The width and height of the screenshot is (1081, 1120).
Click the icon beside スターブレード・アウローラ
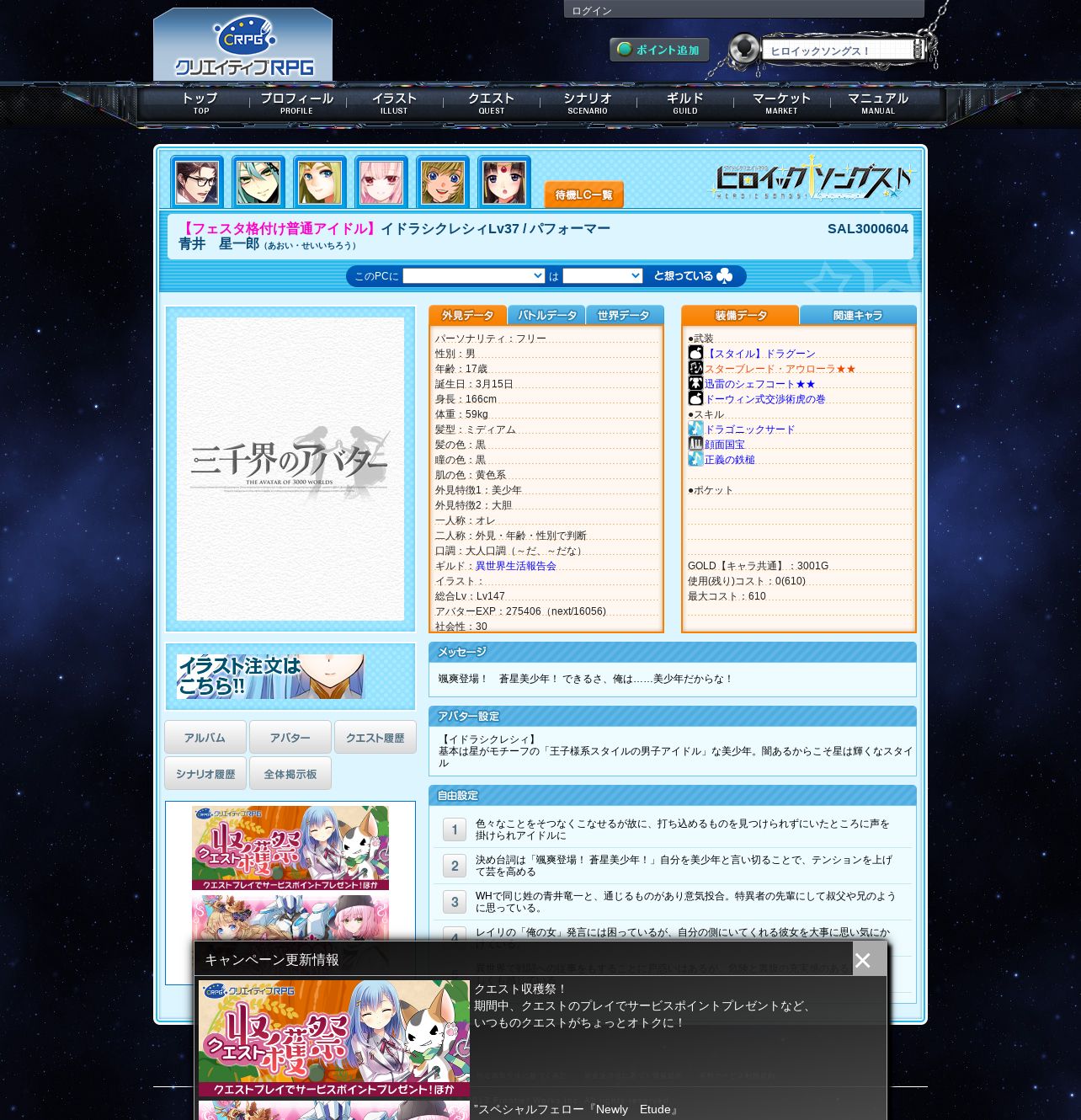pyautogui.click(x=695, y=368)
